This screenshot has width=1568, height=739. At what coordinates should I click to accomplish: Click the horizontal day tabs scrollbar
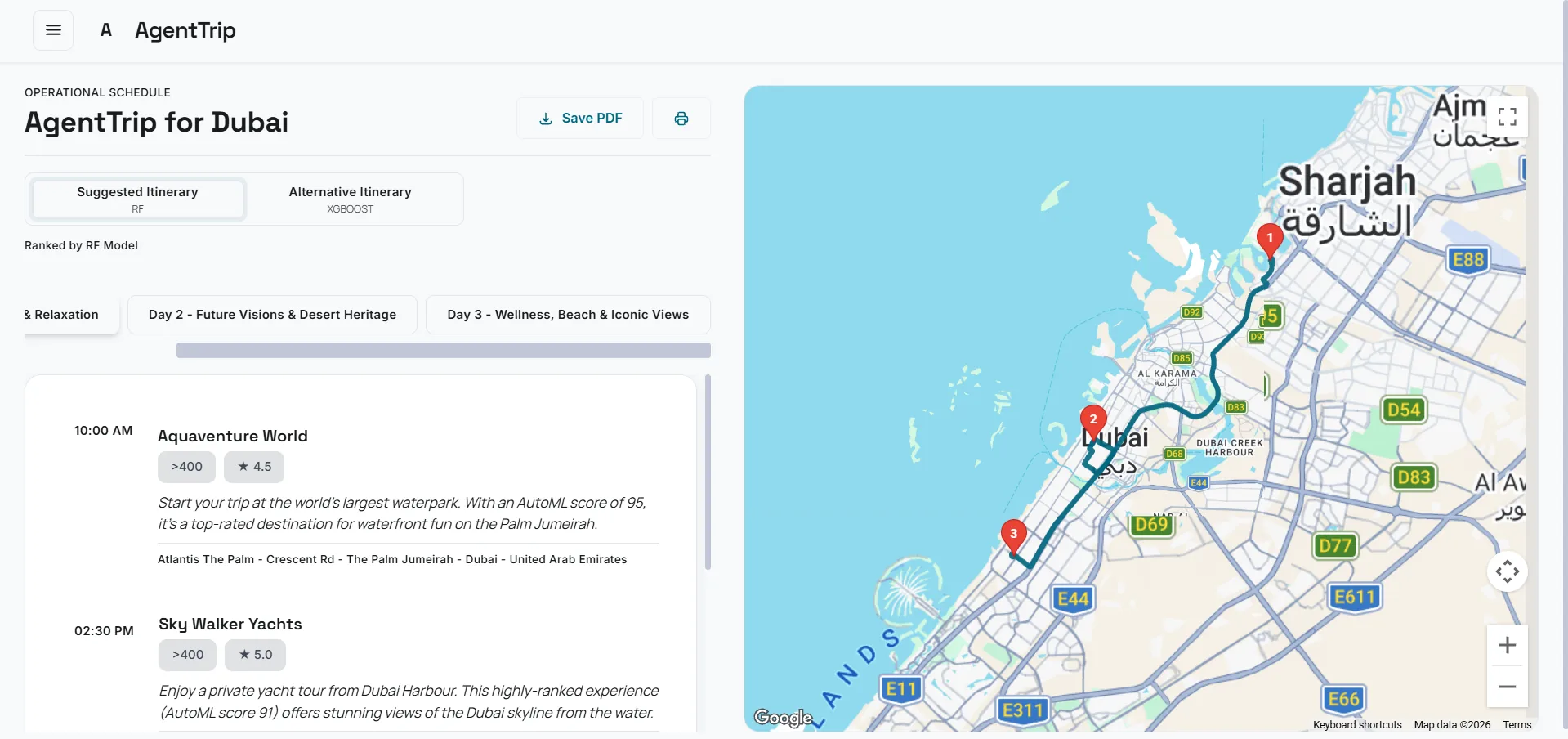click(444, 351)
